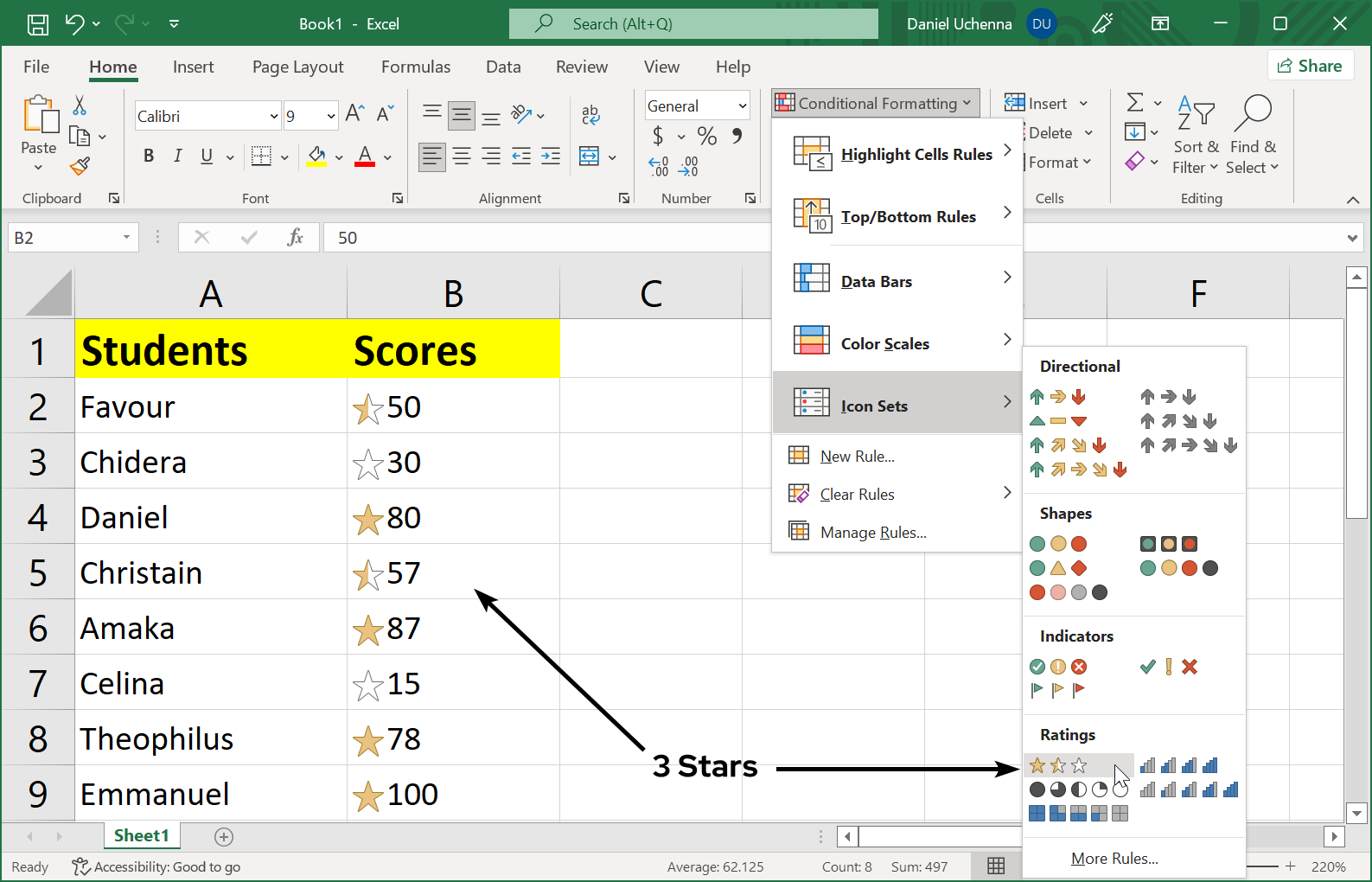Screen dimensions: 1372x882
Task: Select the Sheet1 tab
Action: coord(142,835)
